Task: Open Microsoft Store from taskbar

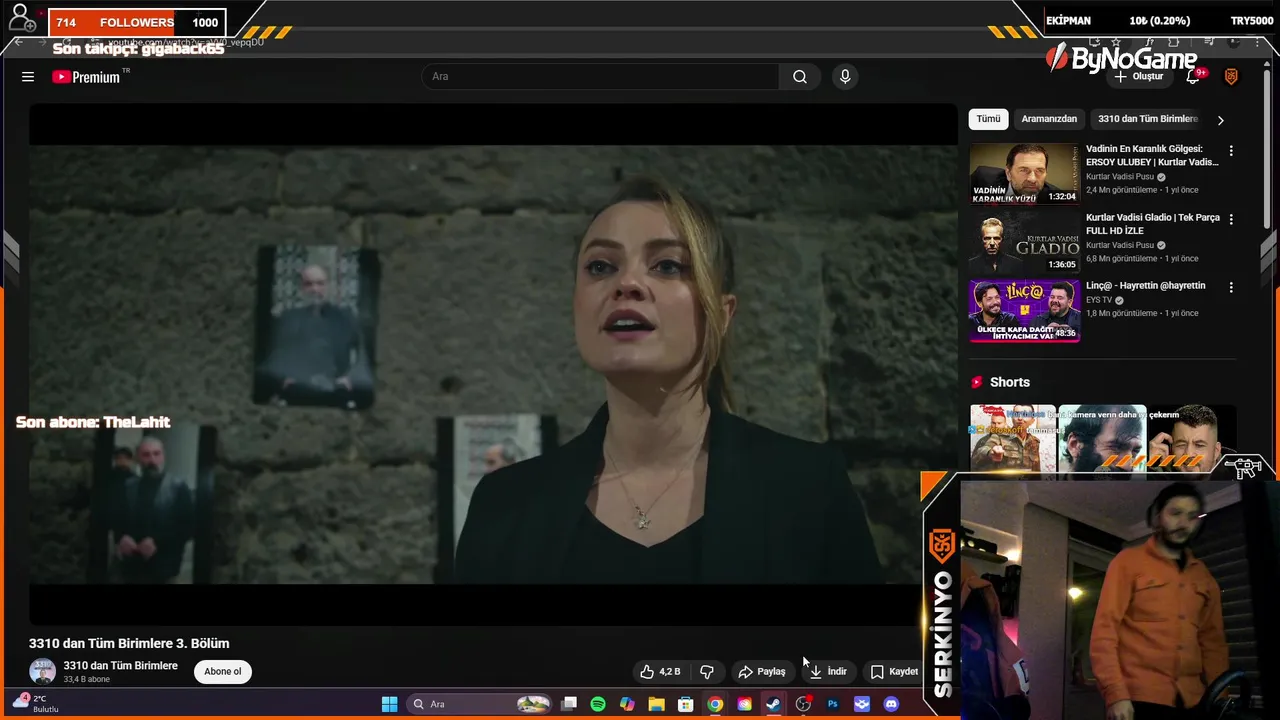Action: tap(686, 704)
